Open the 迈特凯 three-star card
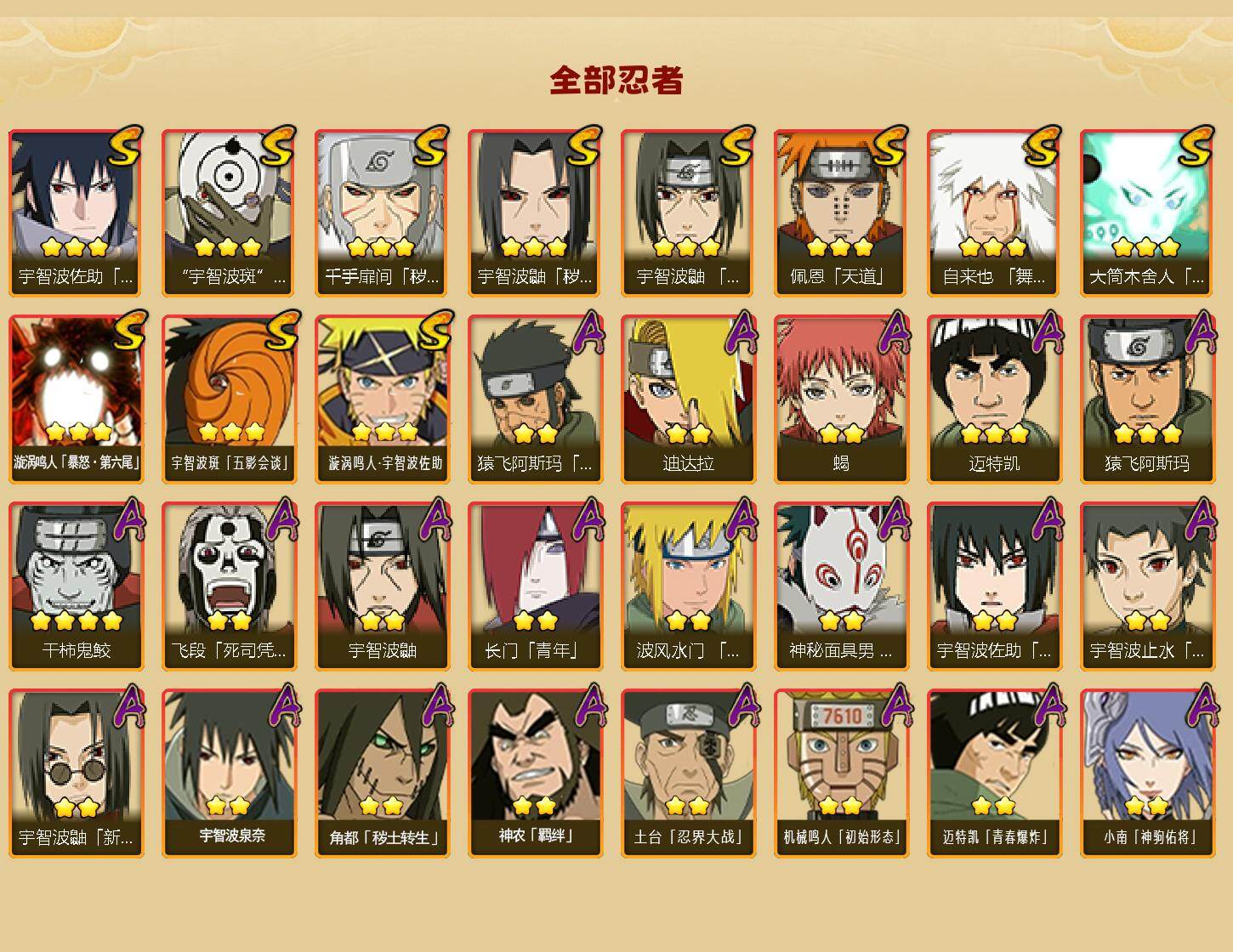The image size is (1233, 952). pyautogui.click(x=993, y=399)
